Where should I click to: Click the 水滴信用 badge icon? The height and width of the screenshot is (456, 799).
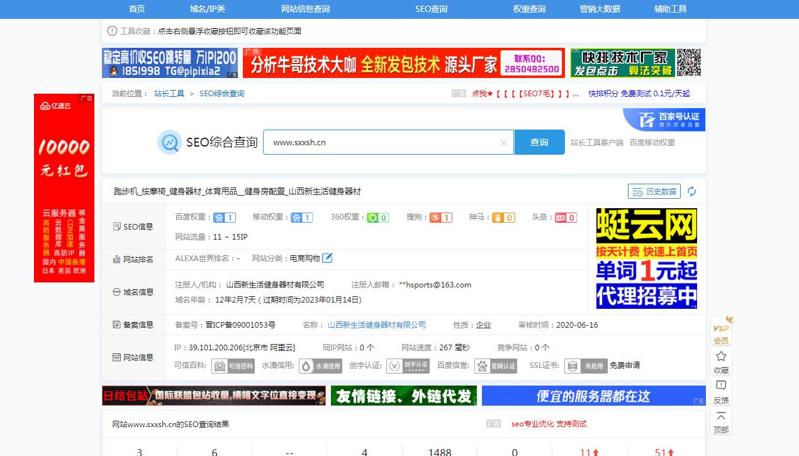tap(320, 366)
